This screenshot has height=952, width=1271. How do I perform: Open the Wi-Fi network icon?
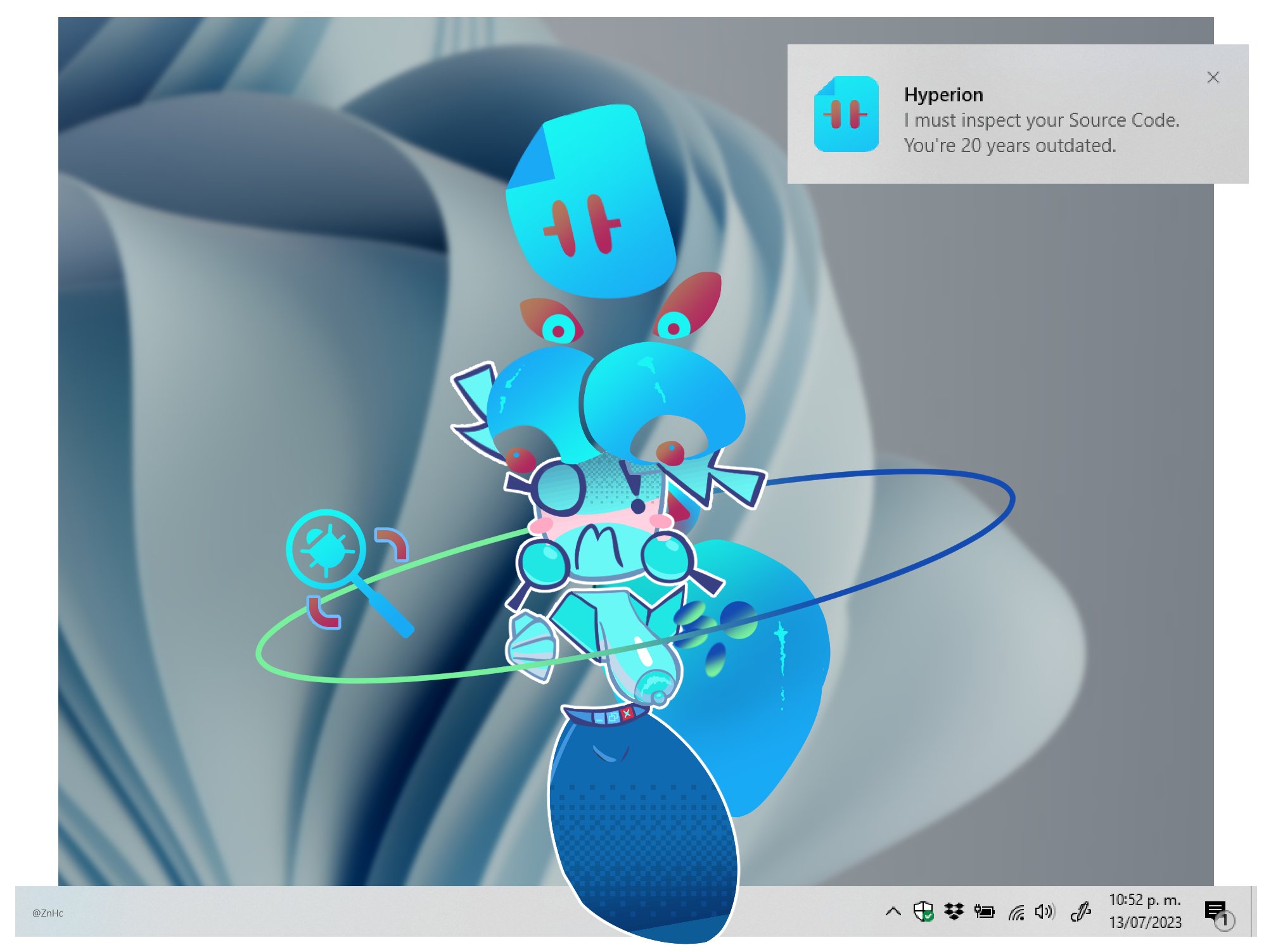(1016, 912)
